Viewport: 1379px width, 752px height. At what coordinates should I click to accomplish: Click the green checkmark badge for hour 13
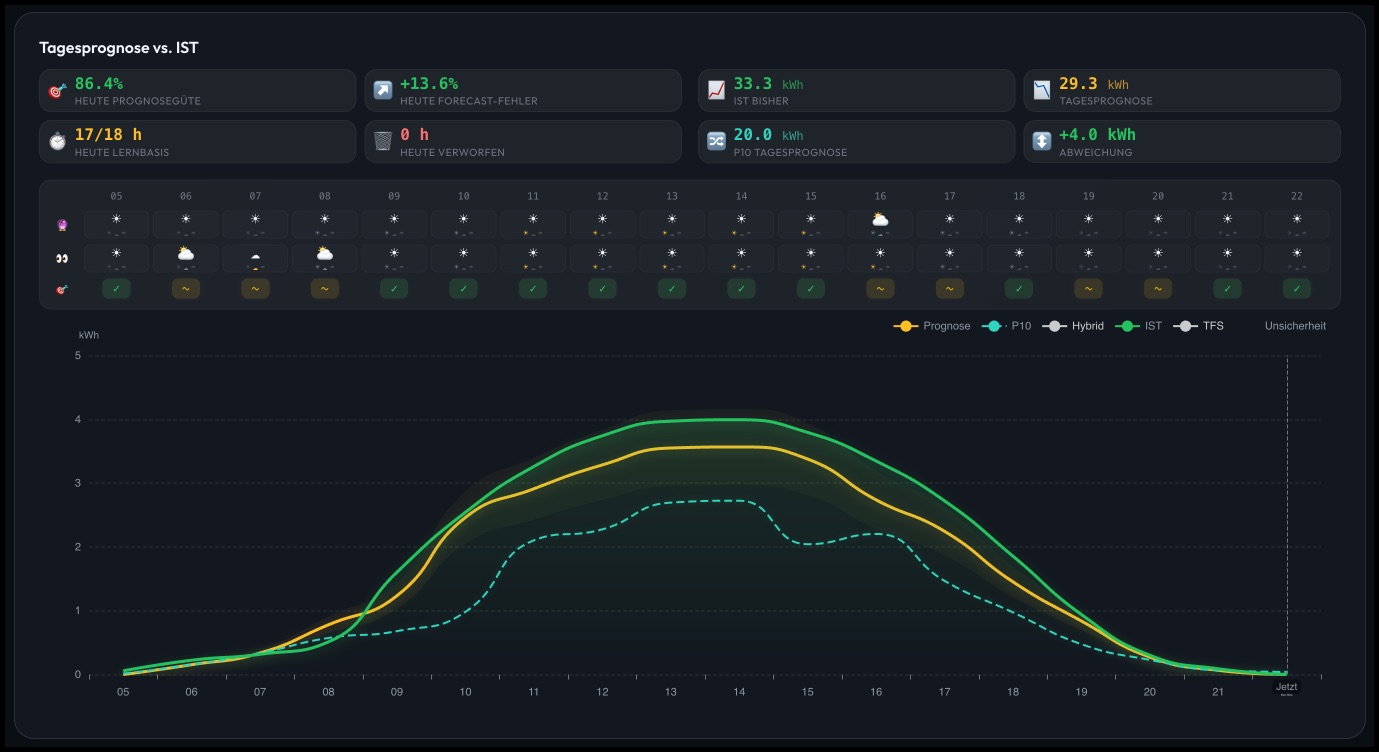[672, 288]
